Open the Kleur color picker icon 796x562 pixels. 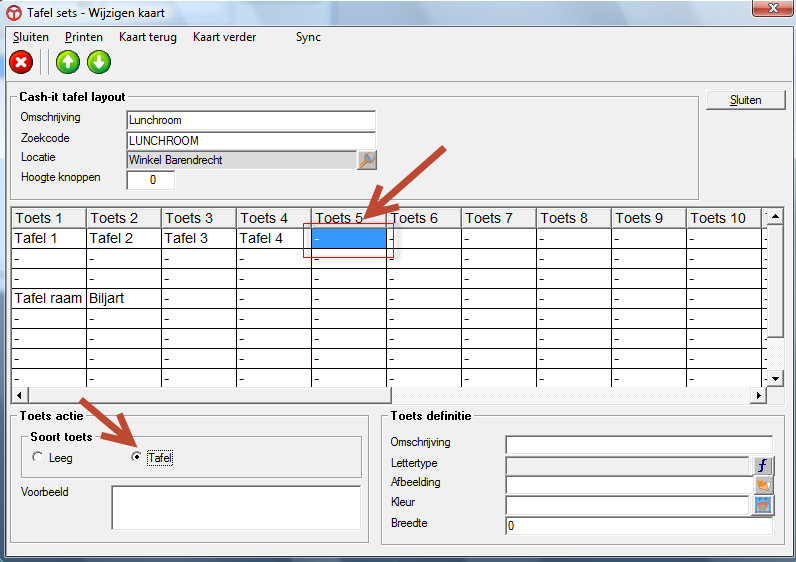pos(762,505)
